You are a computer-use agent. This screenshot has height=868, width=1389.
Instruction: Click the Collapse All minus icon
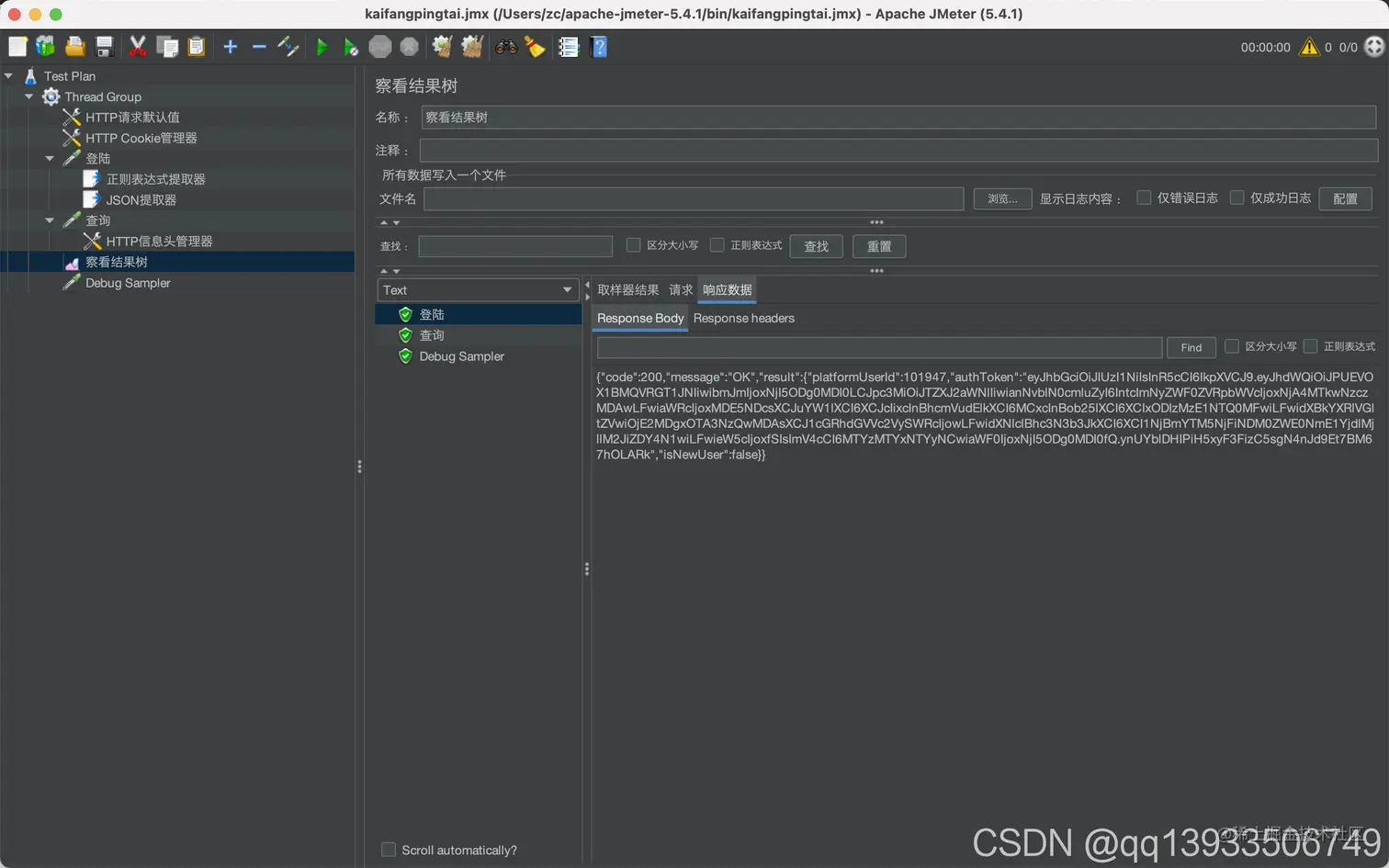coord(259,47)
